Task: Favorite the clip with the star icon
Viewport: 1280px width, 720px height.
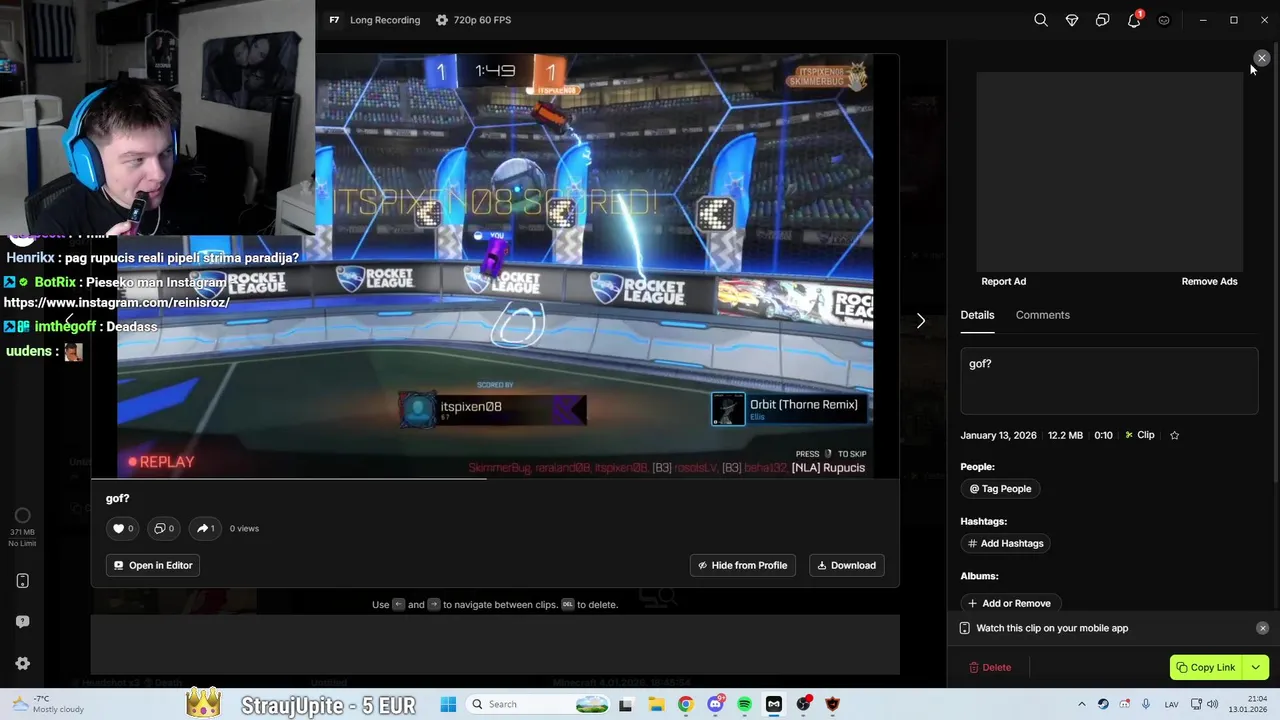Action: [1175, 435]
